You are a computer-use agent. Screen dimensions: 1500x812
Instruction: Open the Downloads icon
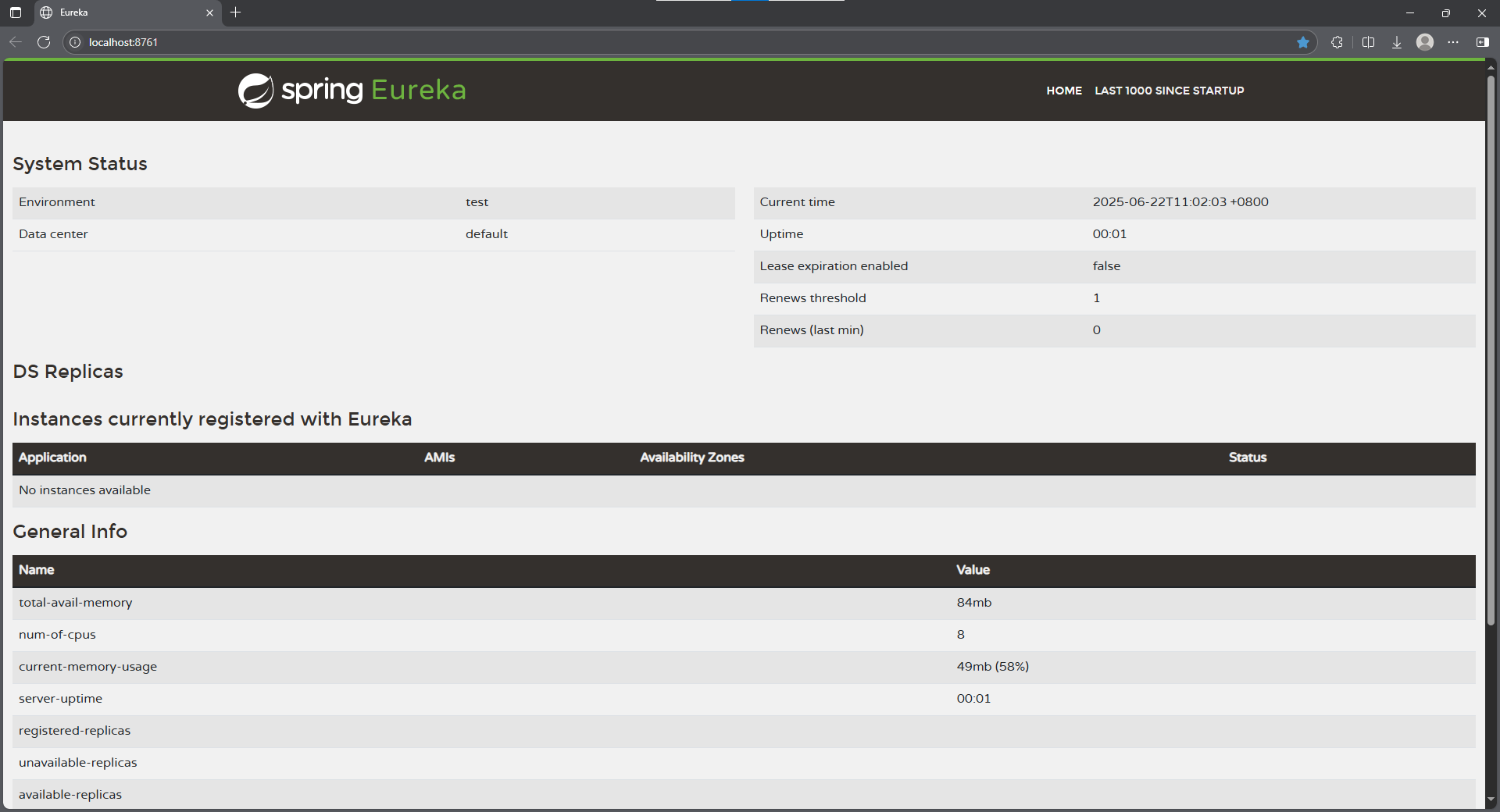[1397, 42]
